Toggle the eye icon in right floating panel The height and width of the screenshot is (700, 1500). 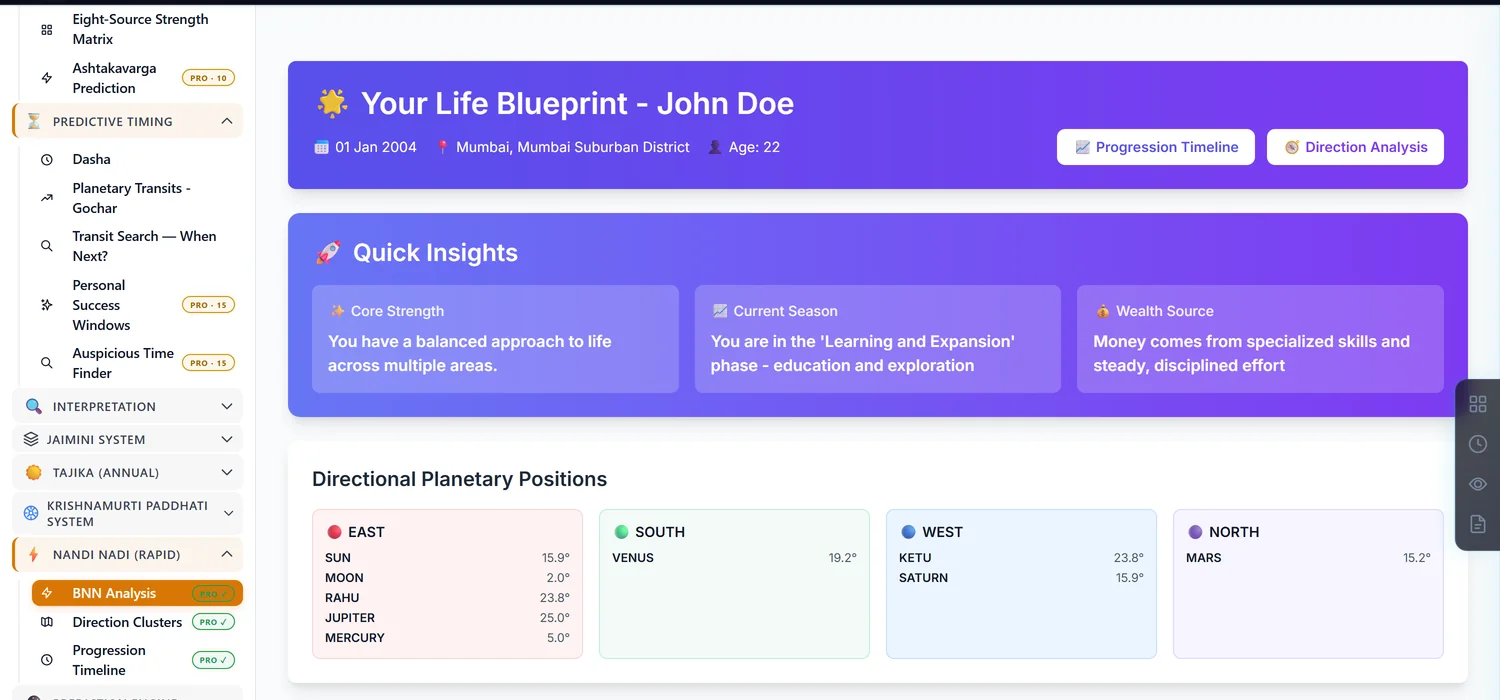coord(1477,484)
